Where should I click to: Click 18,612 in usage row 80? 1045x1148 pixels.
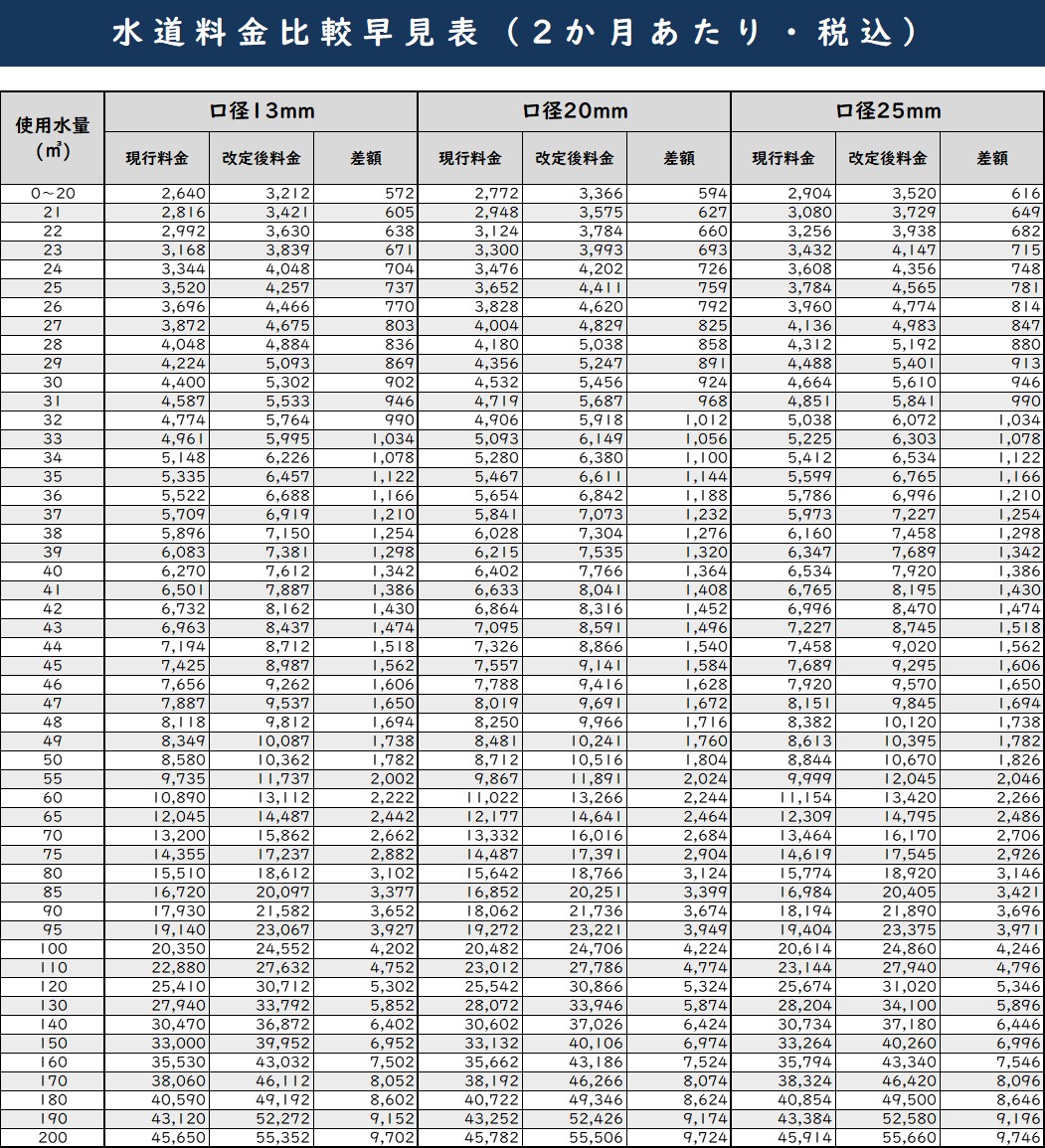284,875
